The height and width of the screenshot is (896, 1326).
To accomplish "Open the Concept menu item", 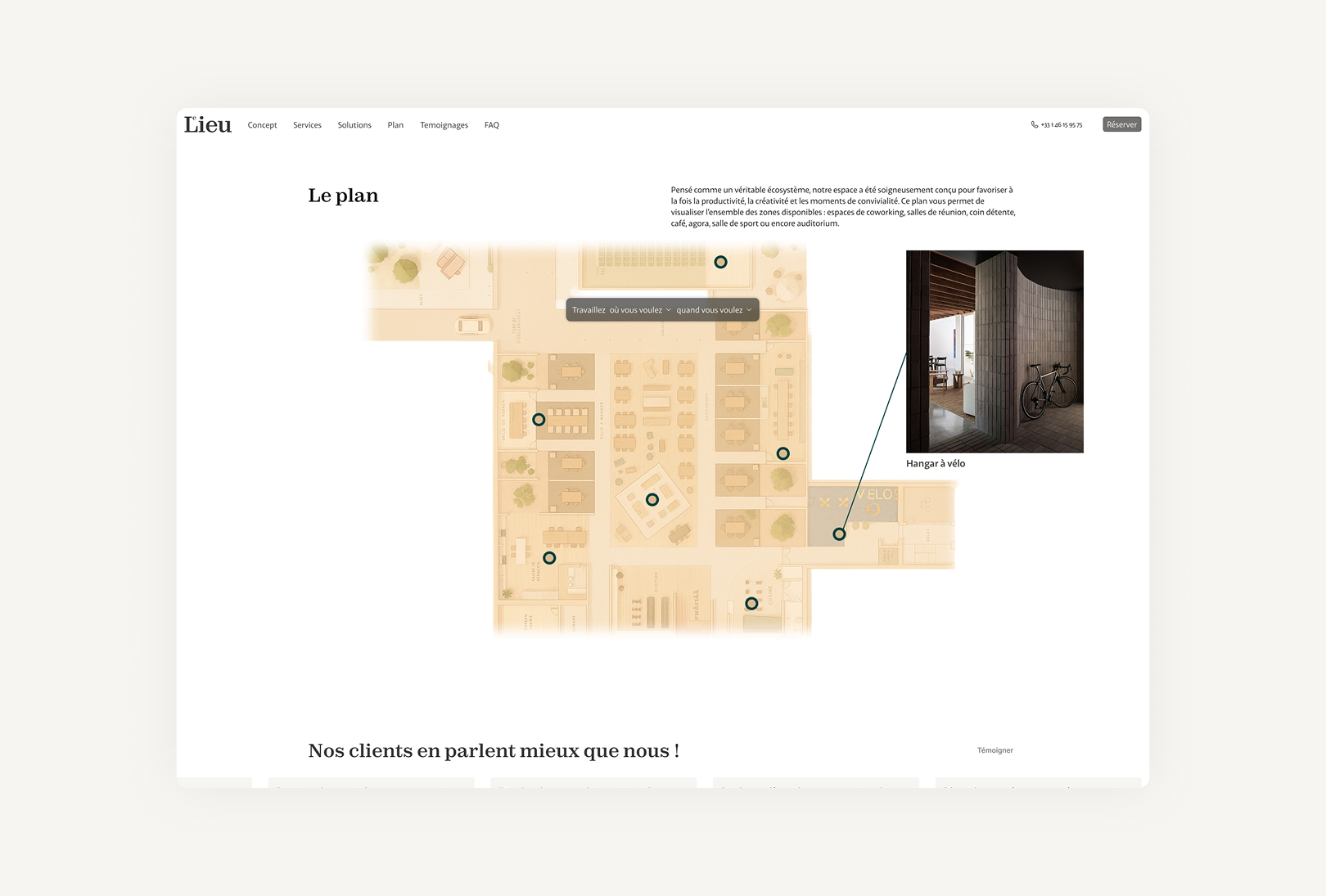I will [x=262, y=125].
